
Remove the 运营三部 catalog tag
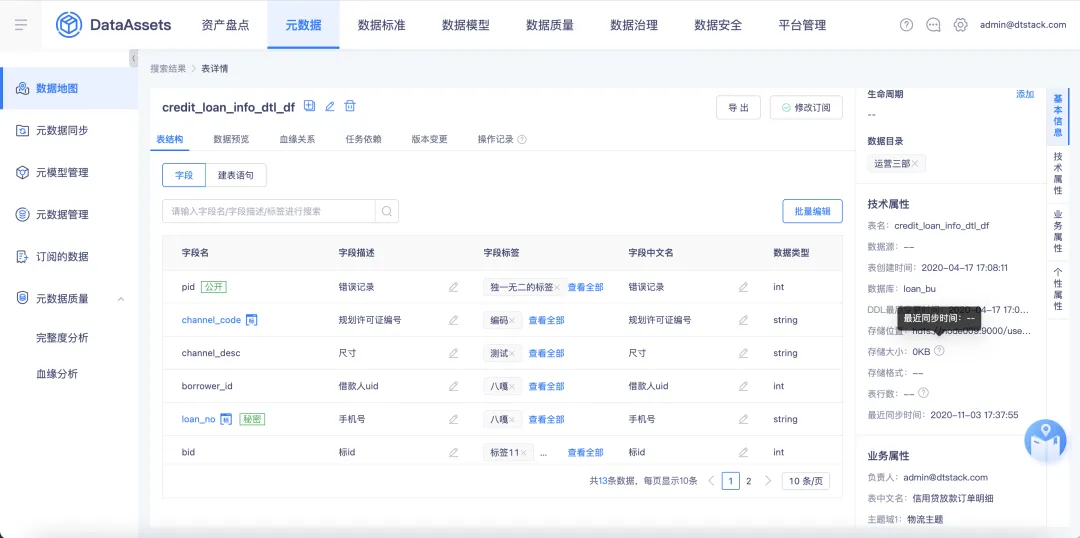915,163
